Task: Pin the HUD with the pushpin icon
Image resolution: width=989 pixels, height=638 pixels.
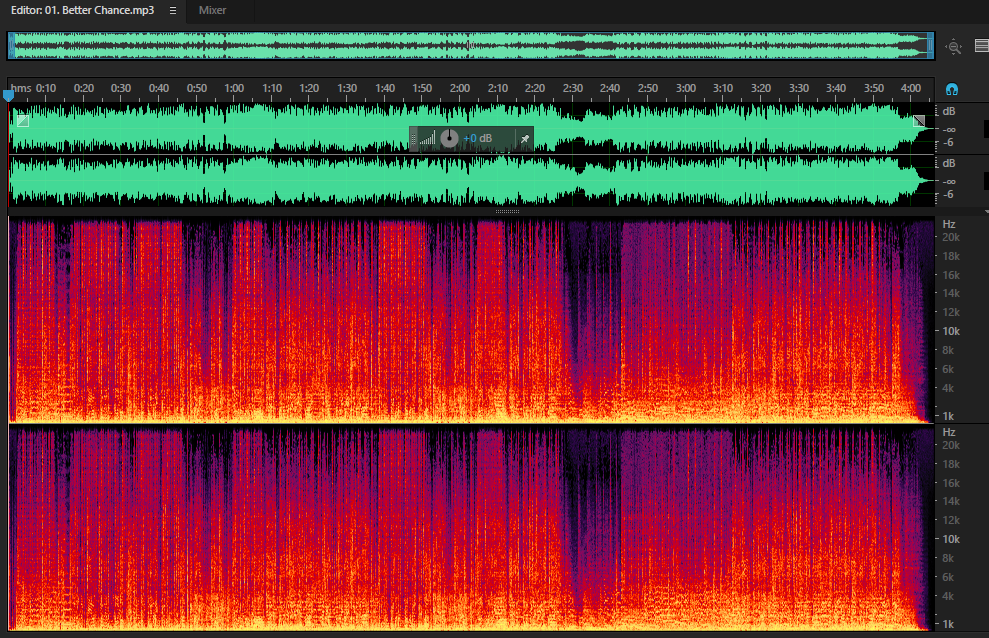Action: (x=524, y=139)
